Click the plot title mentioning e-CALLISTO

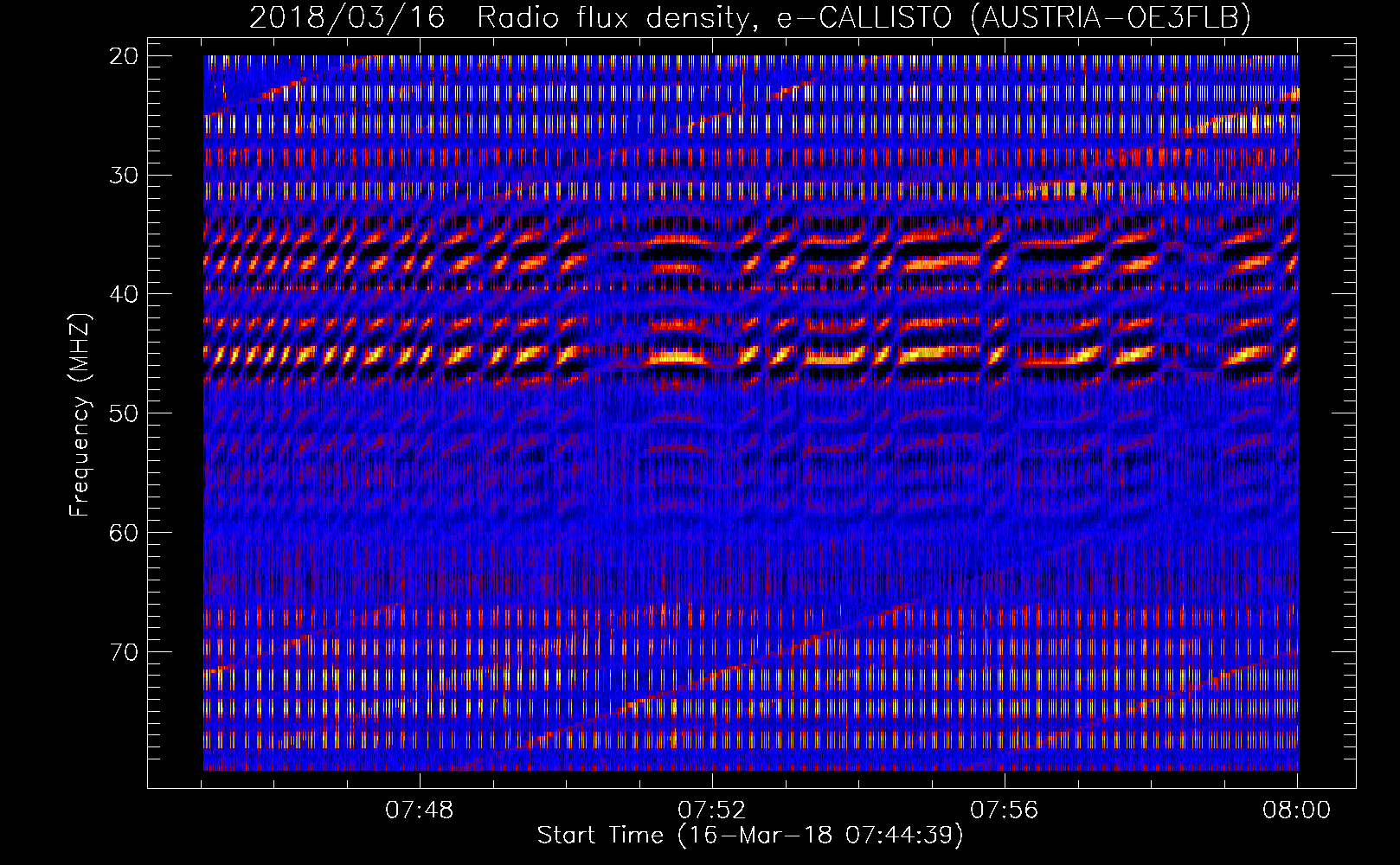point(749,17)
